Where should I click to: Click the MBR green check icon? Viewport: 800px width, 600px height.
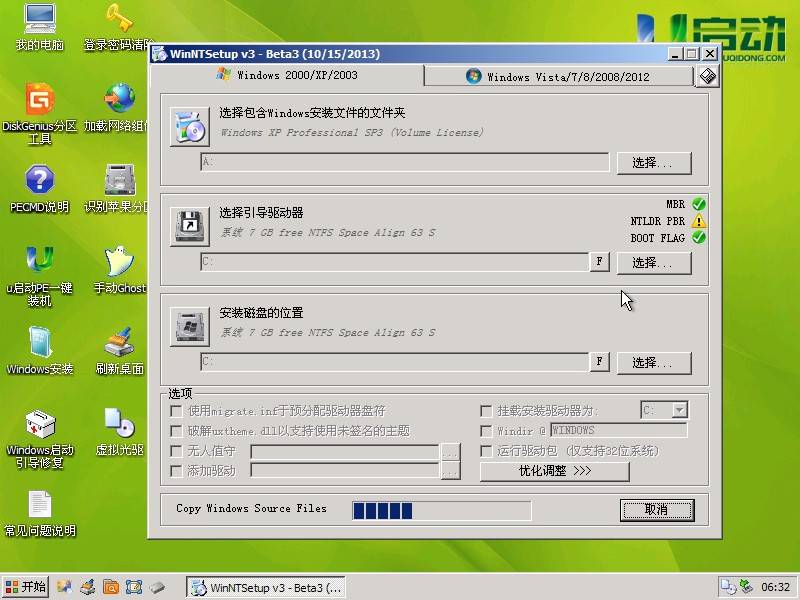click(700, 204)
